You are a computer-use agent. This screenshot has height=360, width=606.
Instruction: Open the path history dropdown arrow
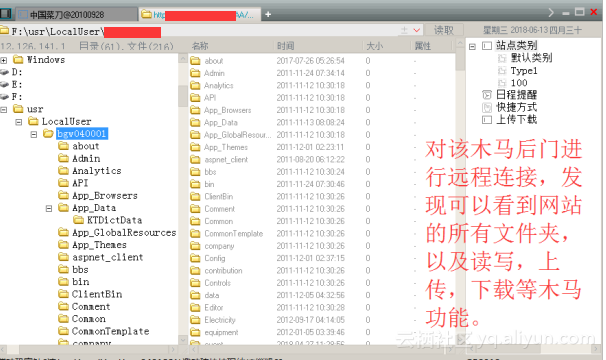(416, 30)
